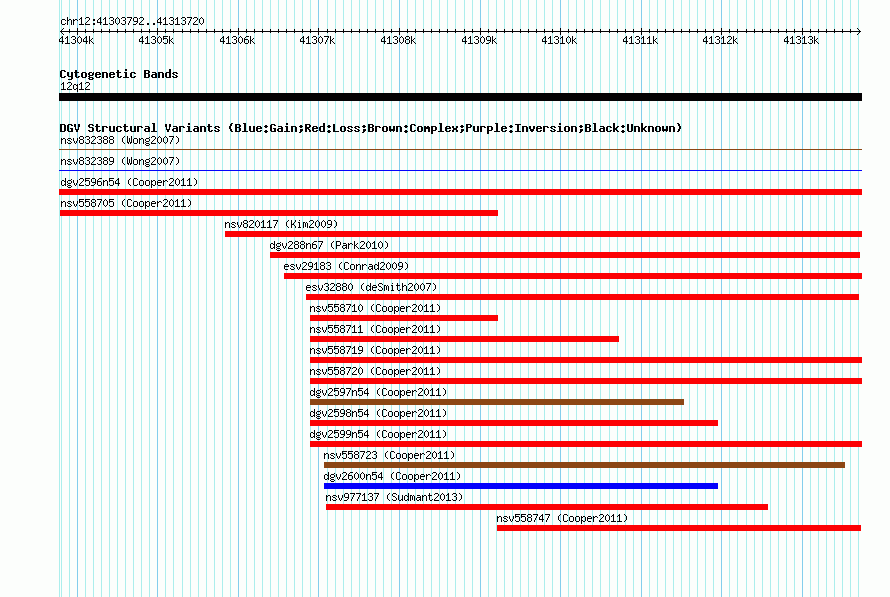Viewport: 890px width, 597px height.
Task: Select the nsv558723 (Cooper2011) label
Action: (389, 455)
